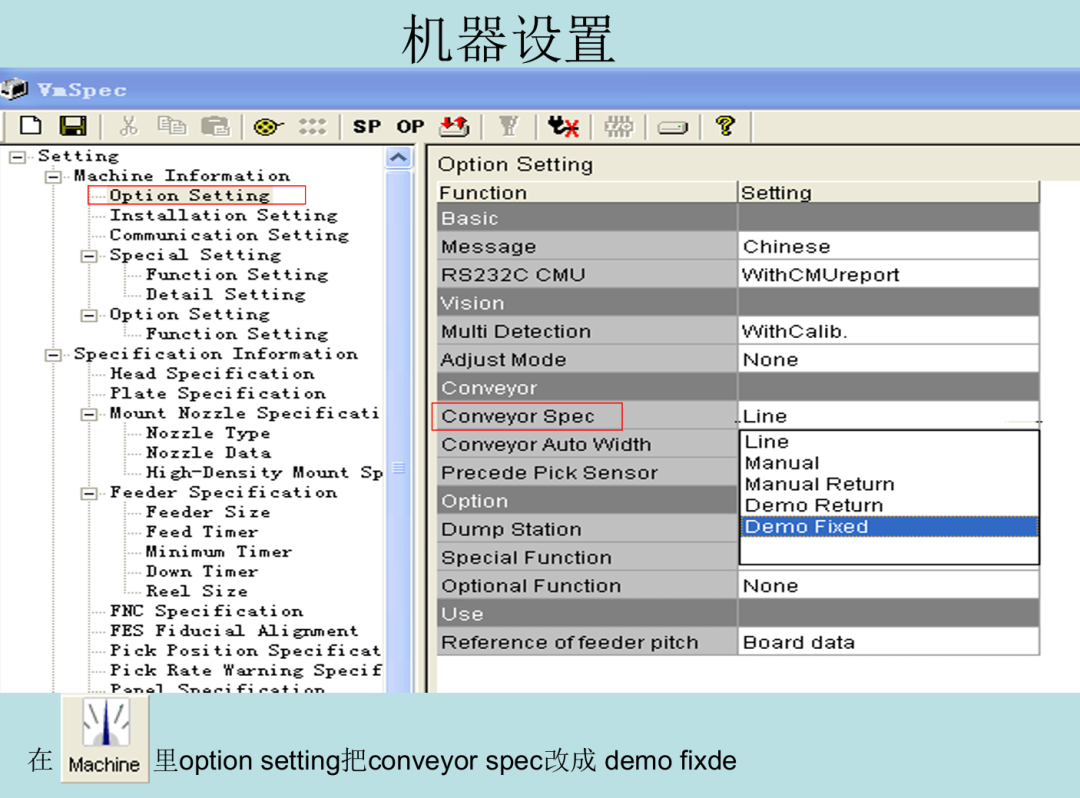Select Option Setting under Machine Information
The image size is (1080, 798).
(x=189, y=196)
